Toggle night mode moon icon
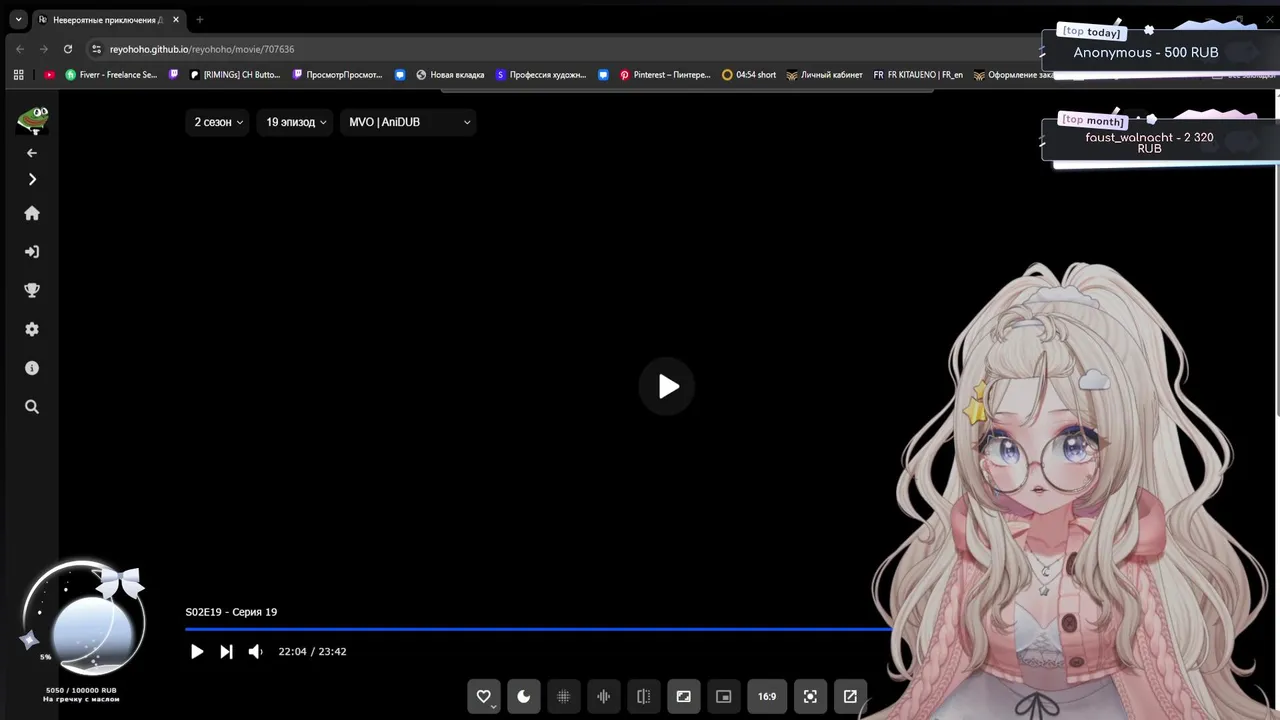Viewport: 1280px width, 720px height. (x=524, y=697)
